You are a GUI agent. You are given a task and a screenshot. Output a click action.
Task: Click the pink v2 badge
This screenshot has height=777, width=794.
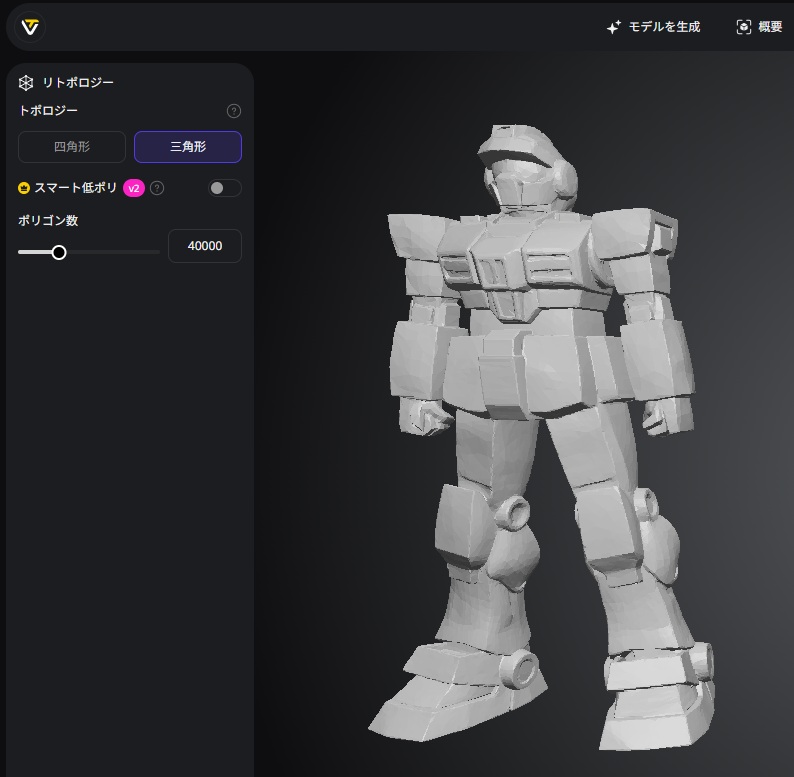[134, 188]
